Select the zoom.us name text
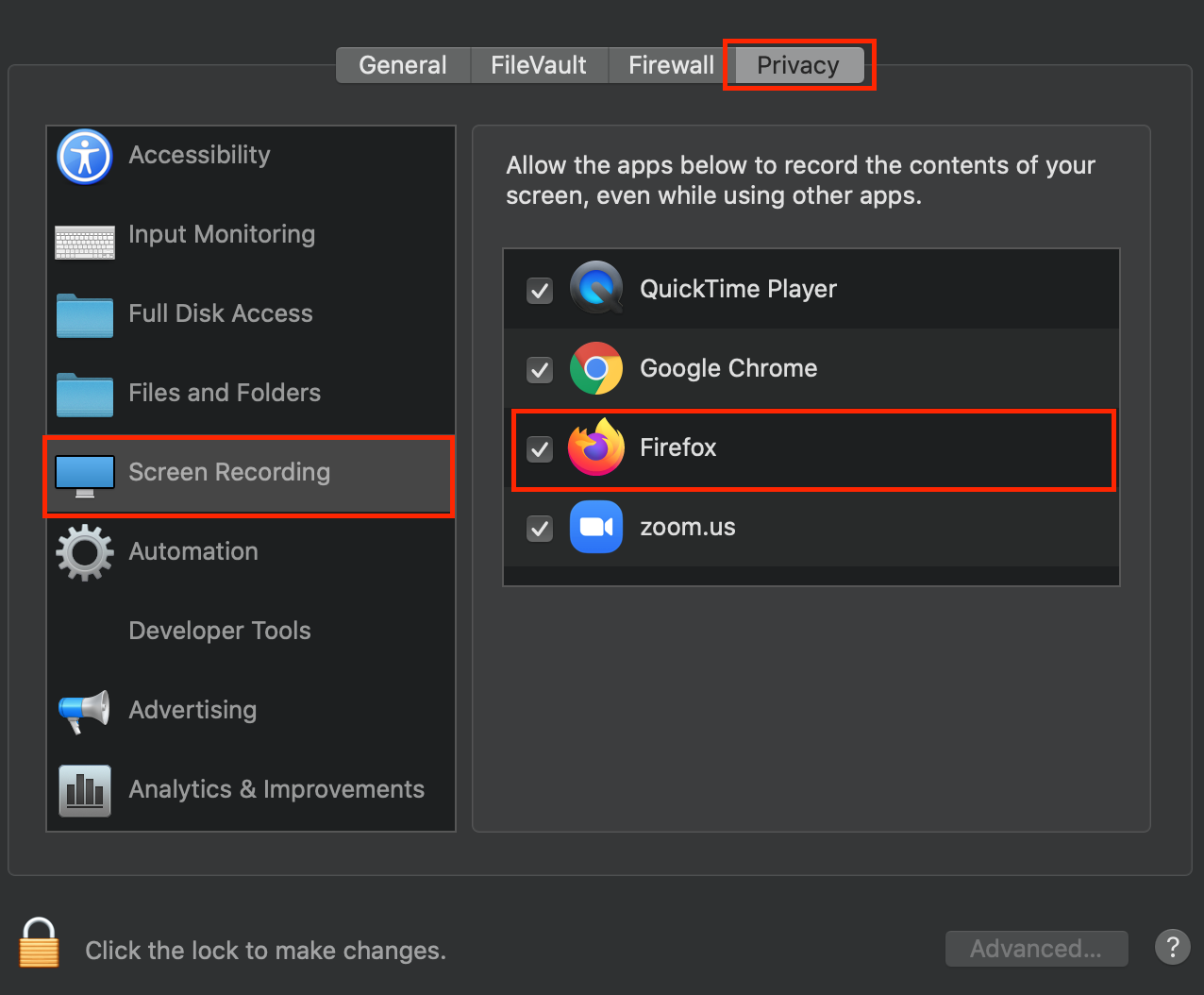1204x995 pixels. coord(688,527)
